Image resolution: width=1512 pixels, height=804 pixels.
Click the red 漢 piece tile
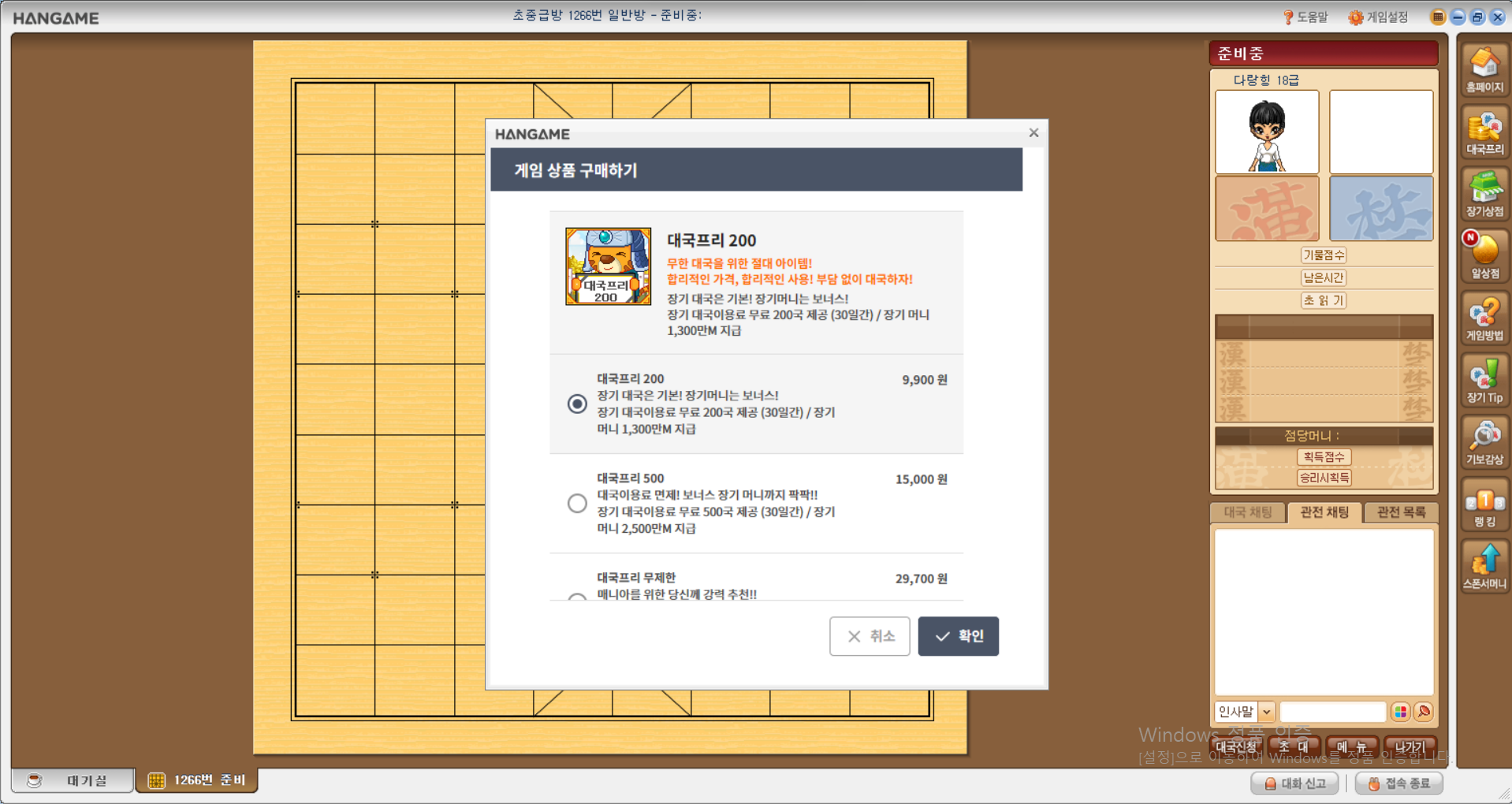1267,209
